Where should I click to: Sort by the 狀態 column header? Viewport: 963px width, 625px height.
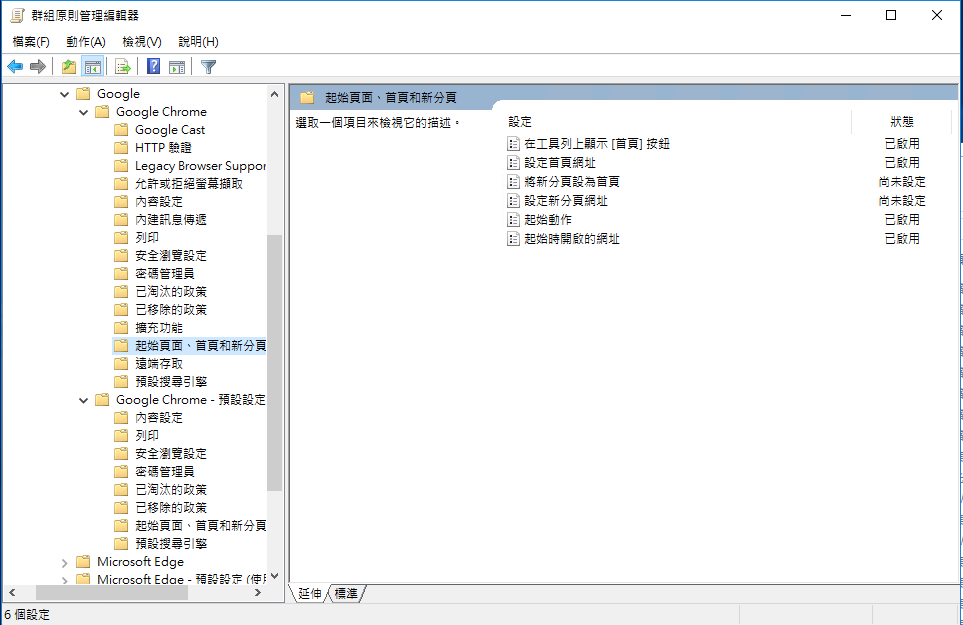click(x=902, y=122)
